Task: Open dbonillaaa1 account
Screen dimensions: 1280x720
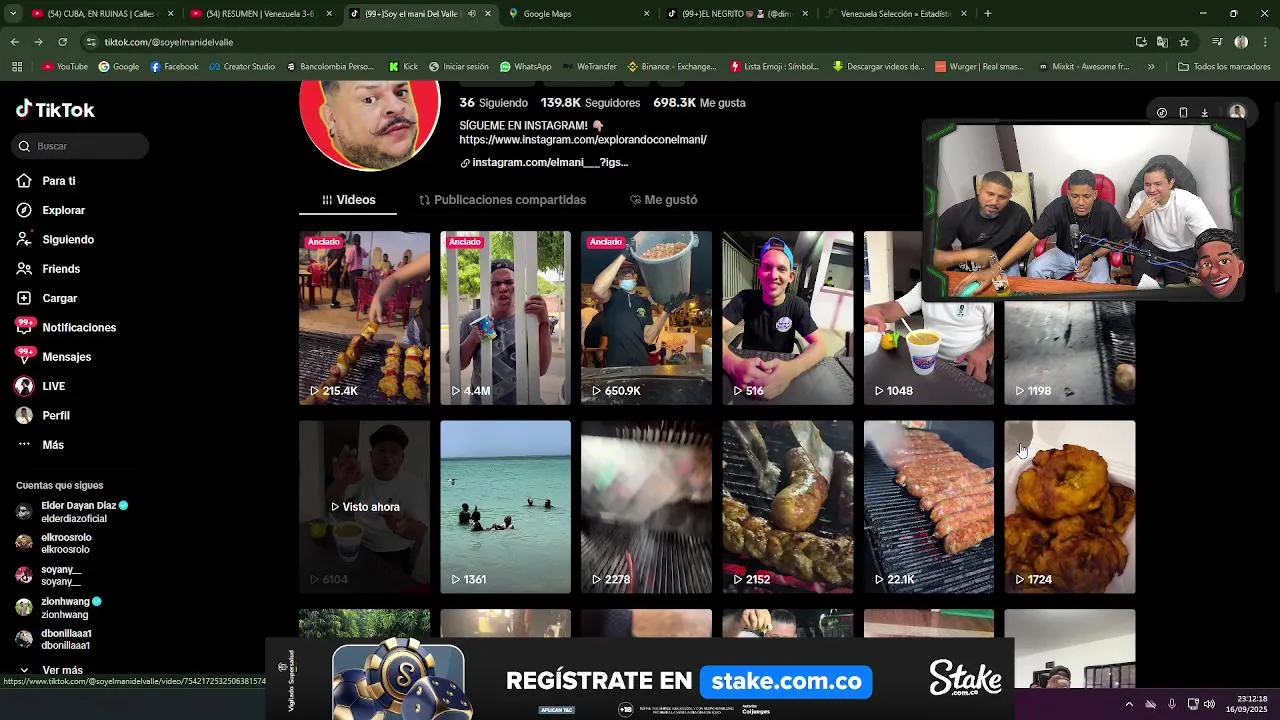Action: point(54,639)
